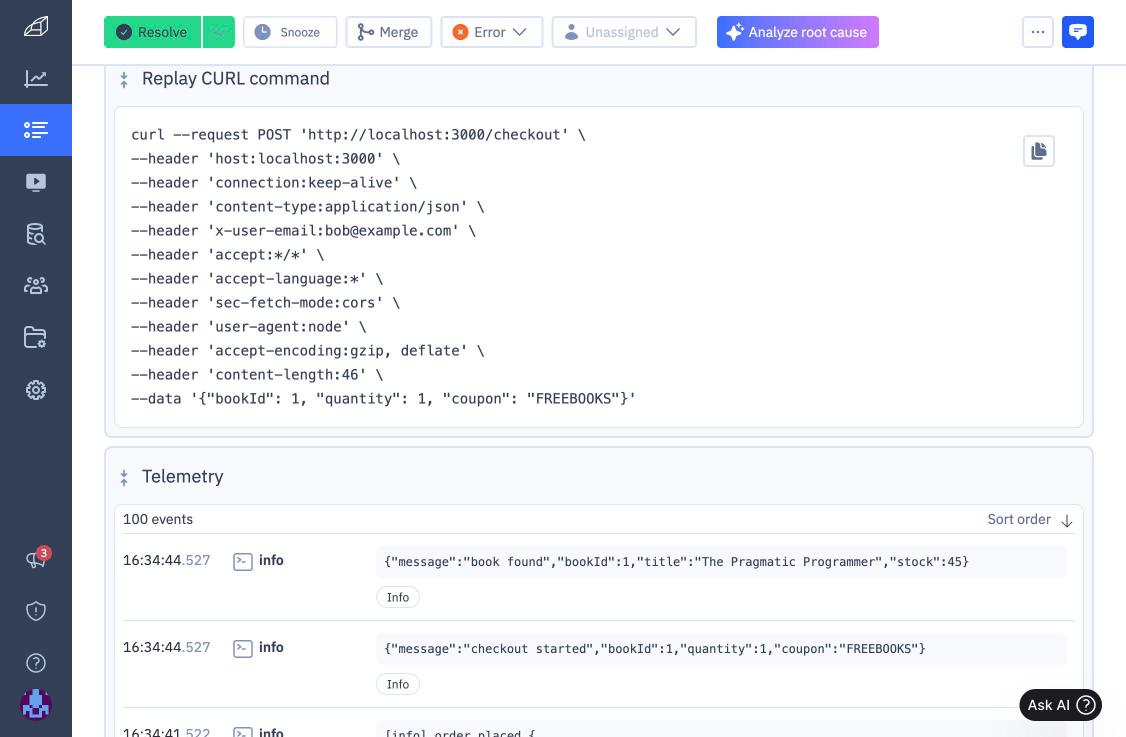Toggle the telemetry Sort order arrow
The image size is (1126, 737).
(1067, 520)
